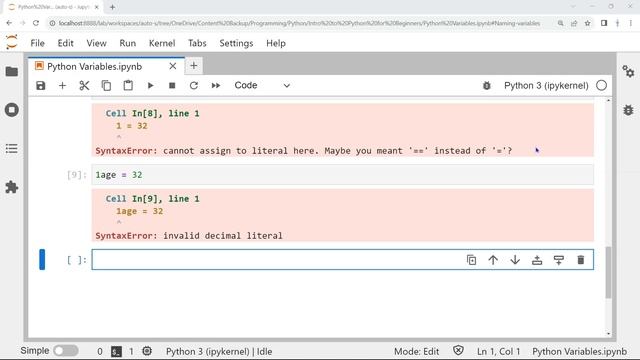The image size is (640, 360).
Task: Open the Tabs menu
Action: click(197, 43)
